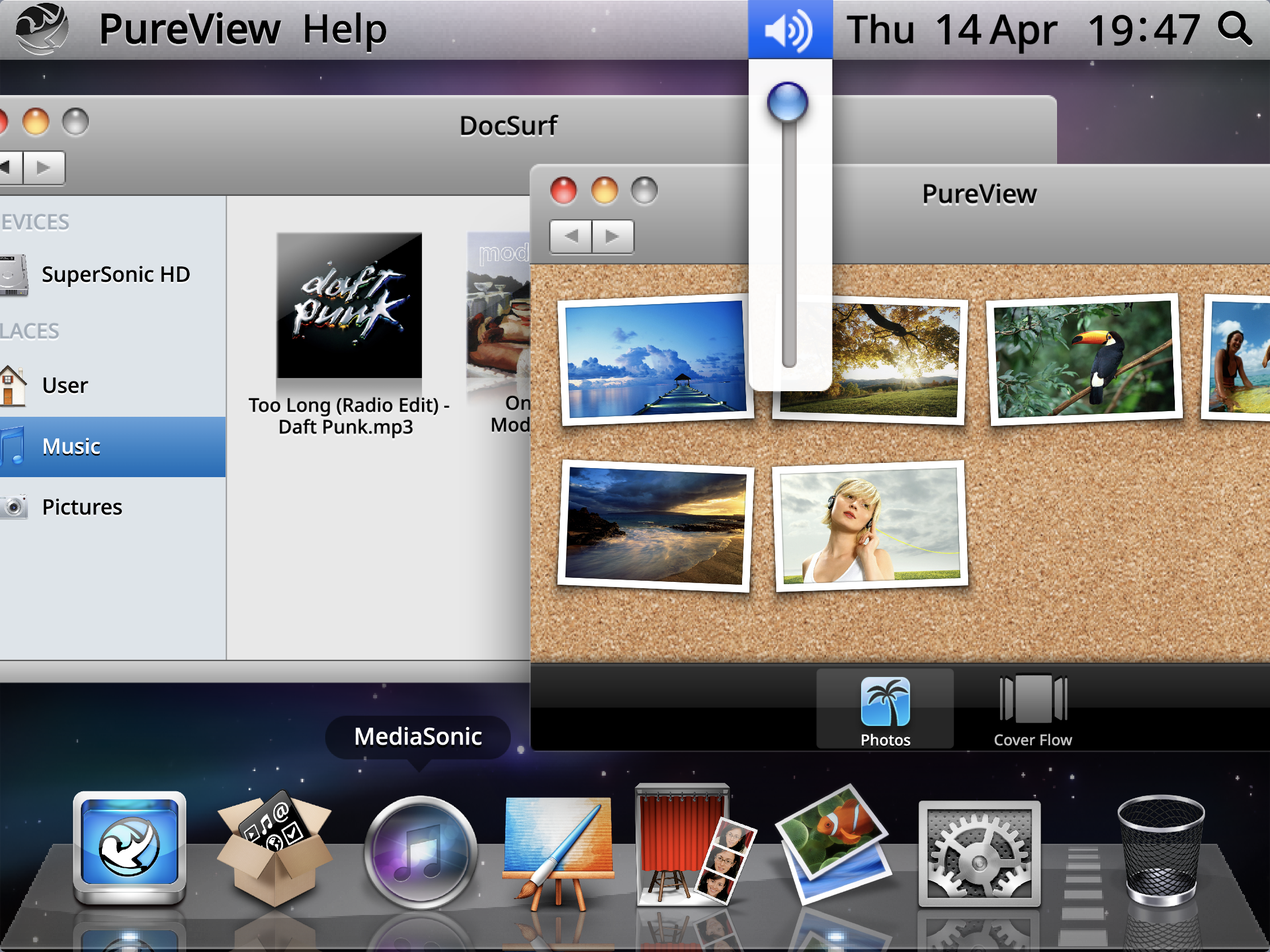Open MediaSonic music app in dock
The height and width of the screenshot is (952, 1270).
coord(420,852)
